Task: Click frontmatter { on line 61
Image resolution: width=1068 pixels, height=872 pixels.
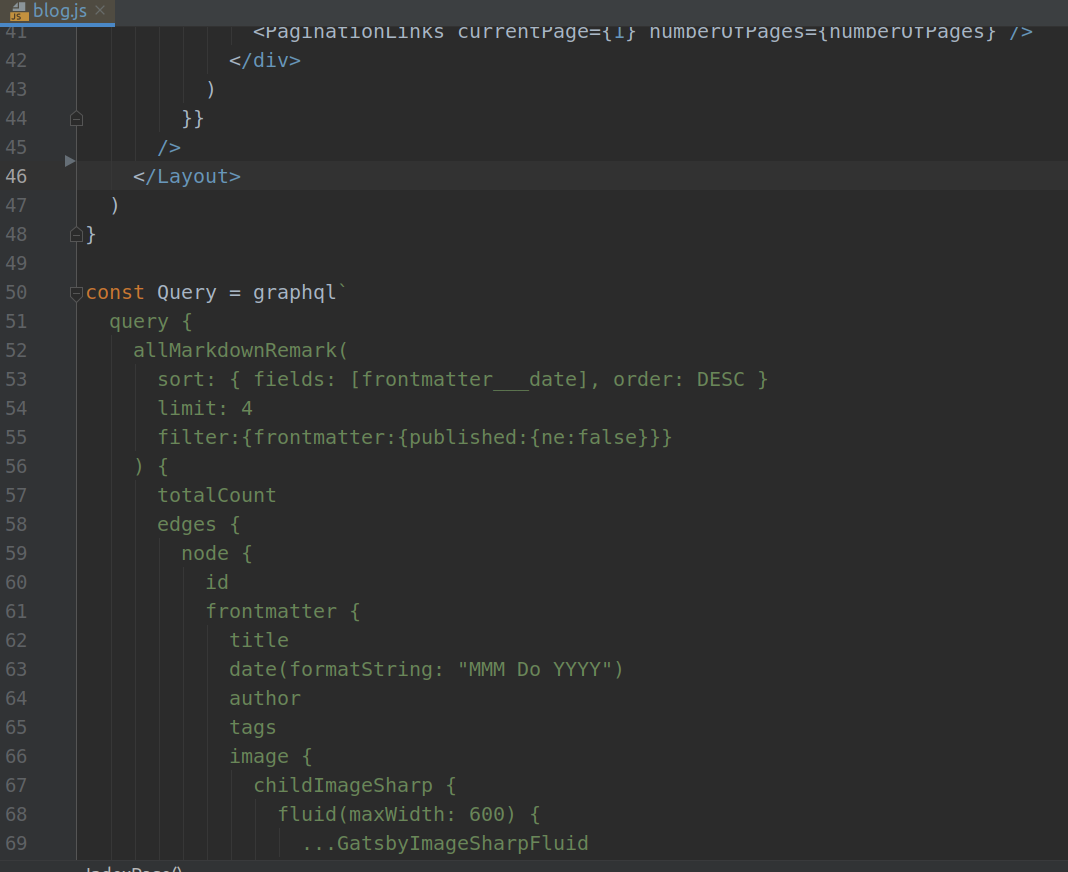Action: click(x=283, y=611)
